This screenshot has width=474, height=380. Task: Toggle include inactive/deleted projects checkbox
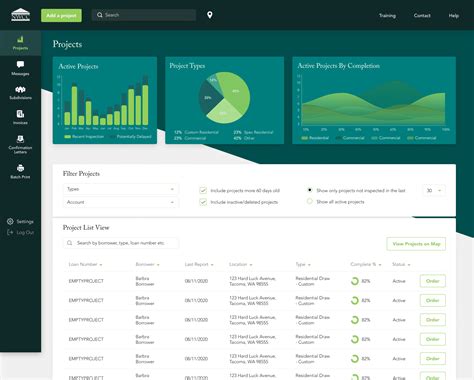coord(203,202)
